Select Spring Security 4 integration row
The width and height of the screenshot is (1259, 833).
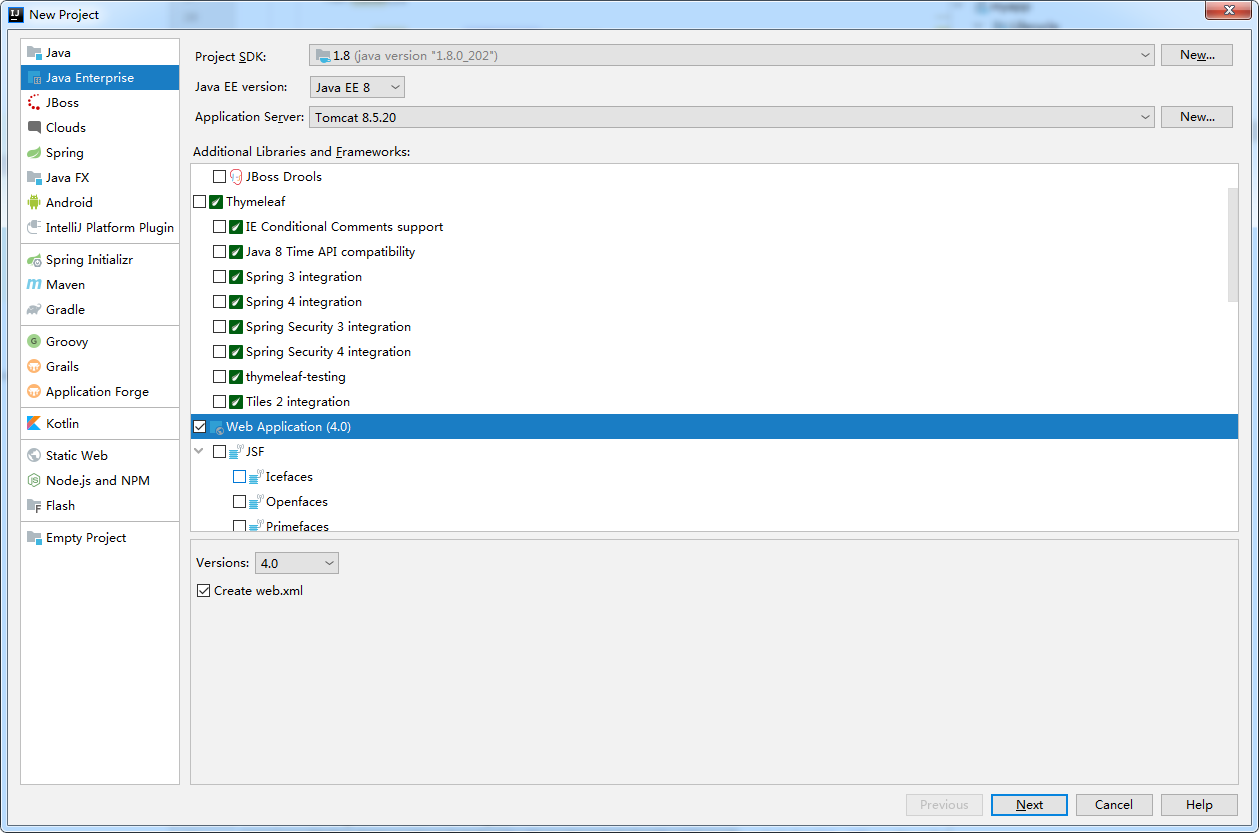(x=714, y=351)
